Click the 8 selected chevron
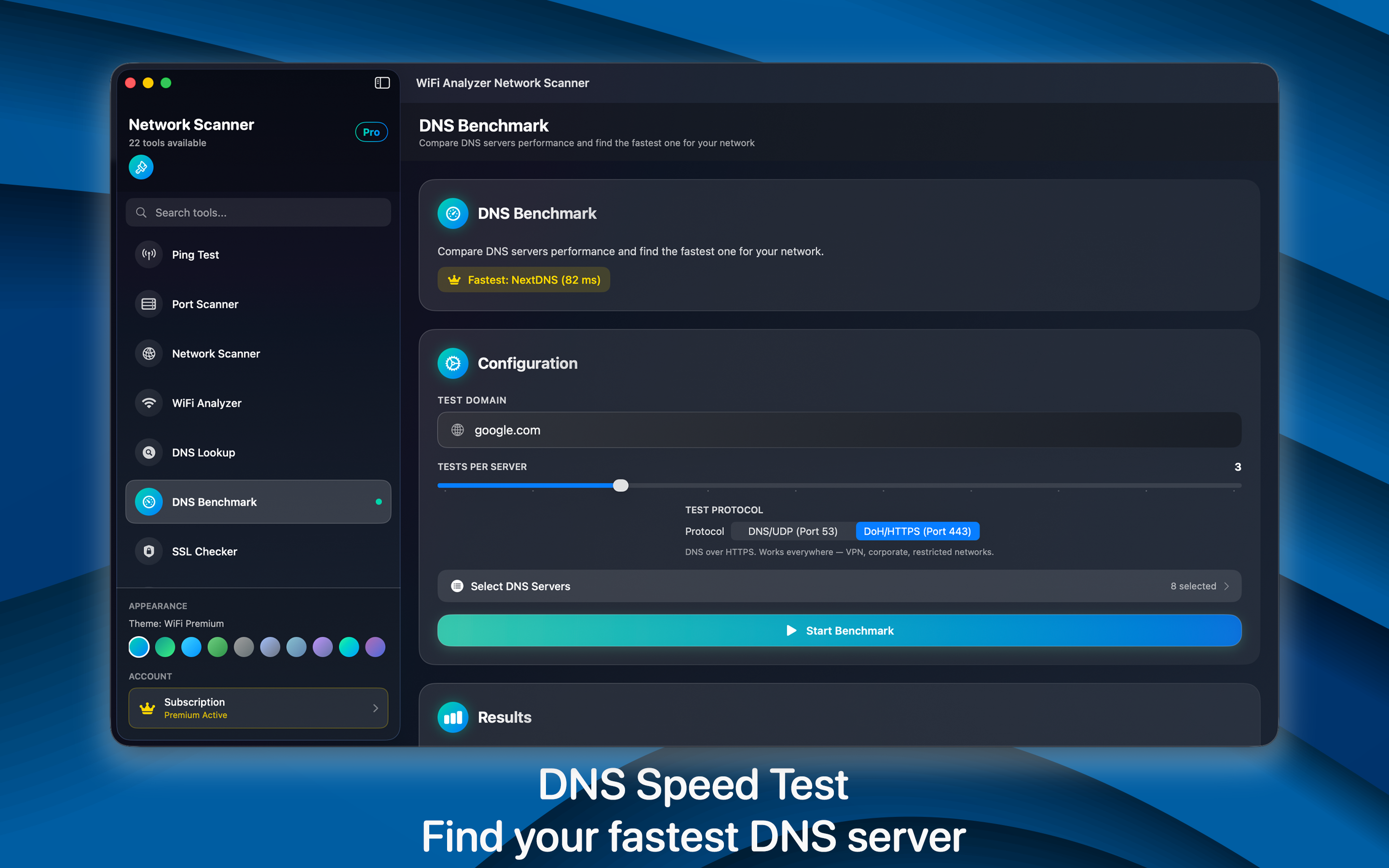1389x868 pixels. 1227,586
